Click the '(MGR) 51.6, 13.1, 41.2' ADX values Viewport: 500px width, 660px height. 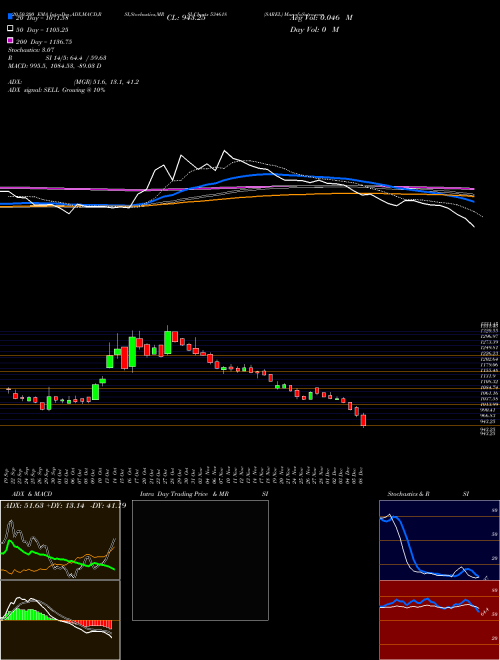[x=106, y=82]
